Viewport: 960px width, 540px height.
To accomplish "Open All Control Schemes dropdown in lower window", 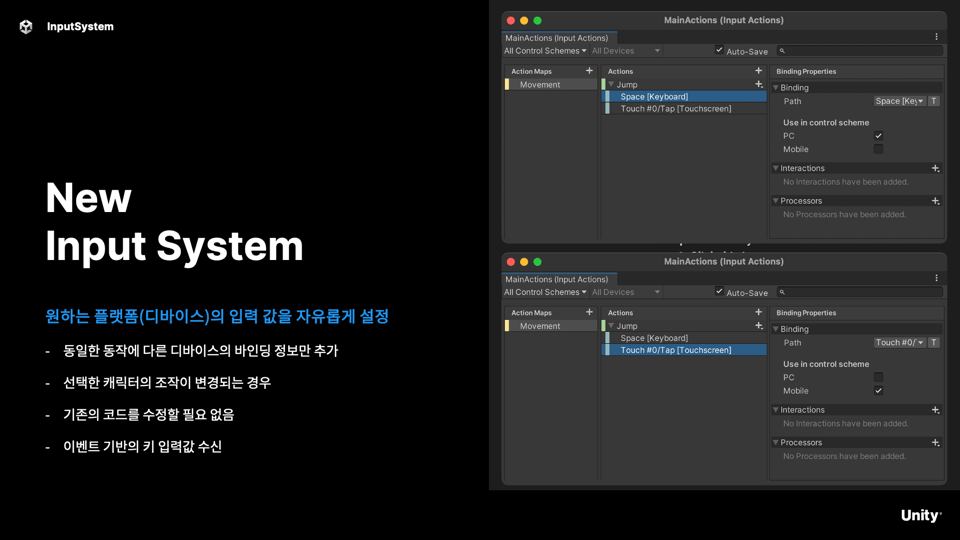I will pos(545,292).
